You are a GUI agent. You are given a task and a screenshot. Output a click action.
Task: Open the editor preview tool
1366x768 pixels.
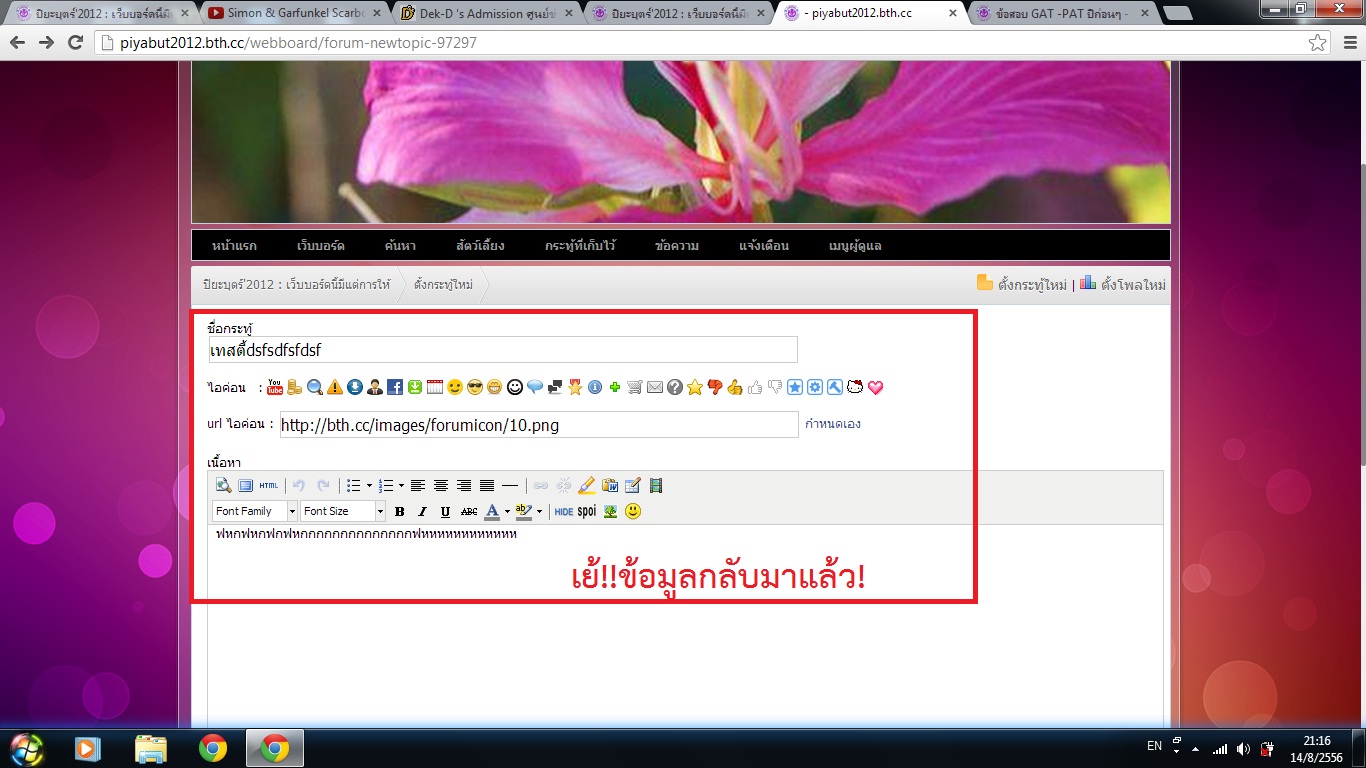coord(224,486)
